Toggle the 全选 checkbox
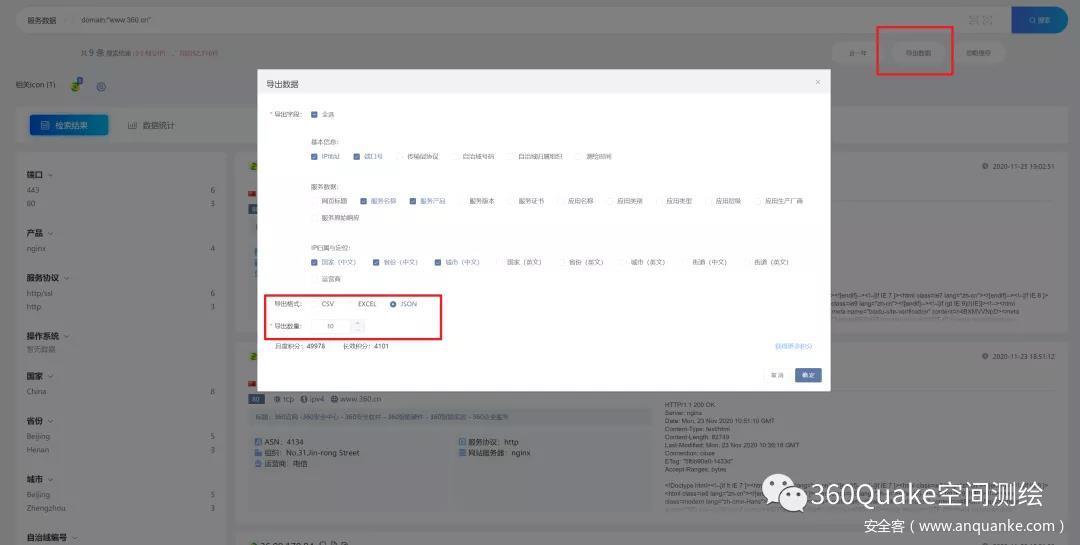 (x=315, y=114)
